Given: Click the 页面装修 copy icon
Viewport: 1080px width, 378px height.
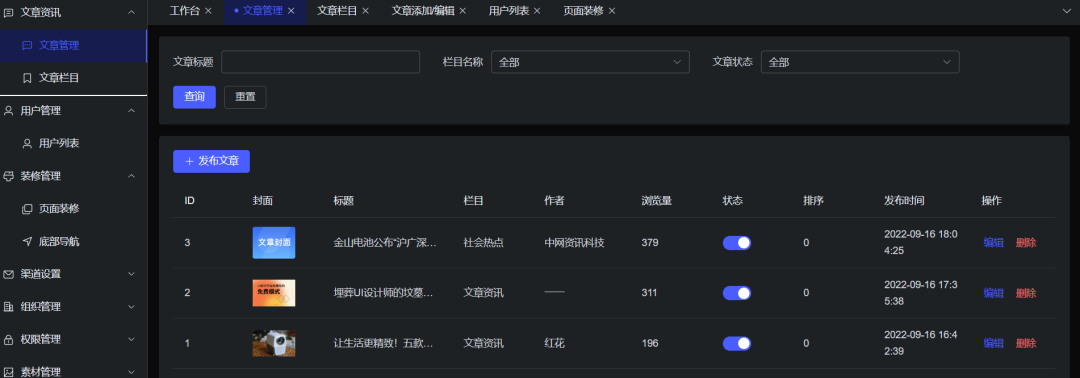Looking at the screenshot, I should (27, 209).
